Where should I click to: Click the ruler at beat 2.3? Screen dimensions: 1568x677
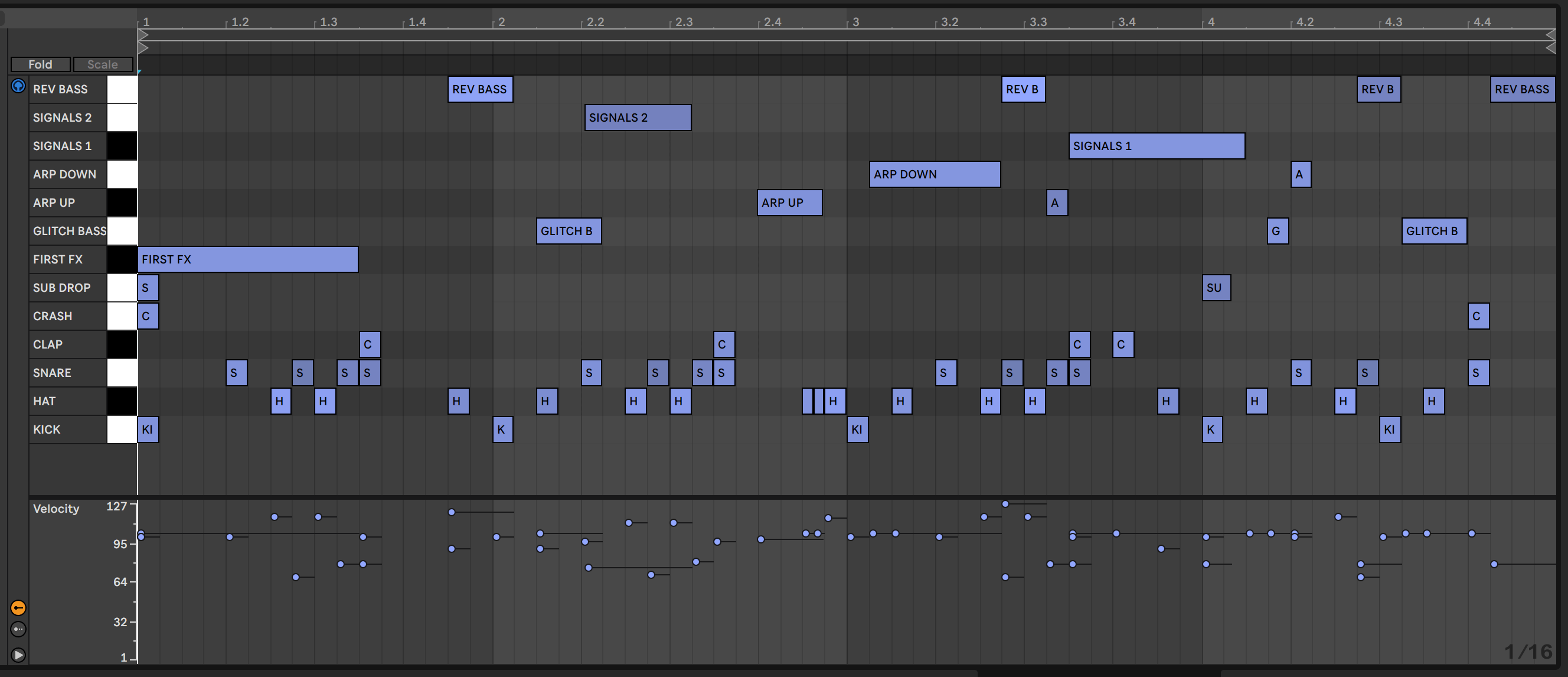[684, 22]
